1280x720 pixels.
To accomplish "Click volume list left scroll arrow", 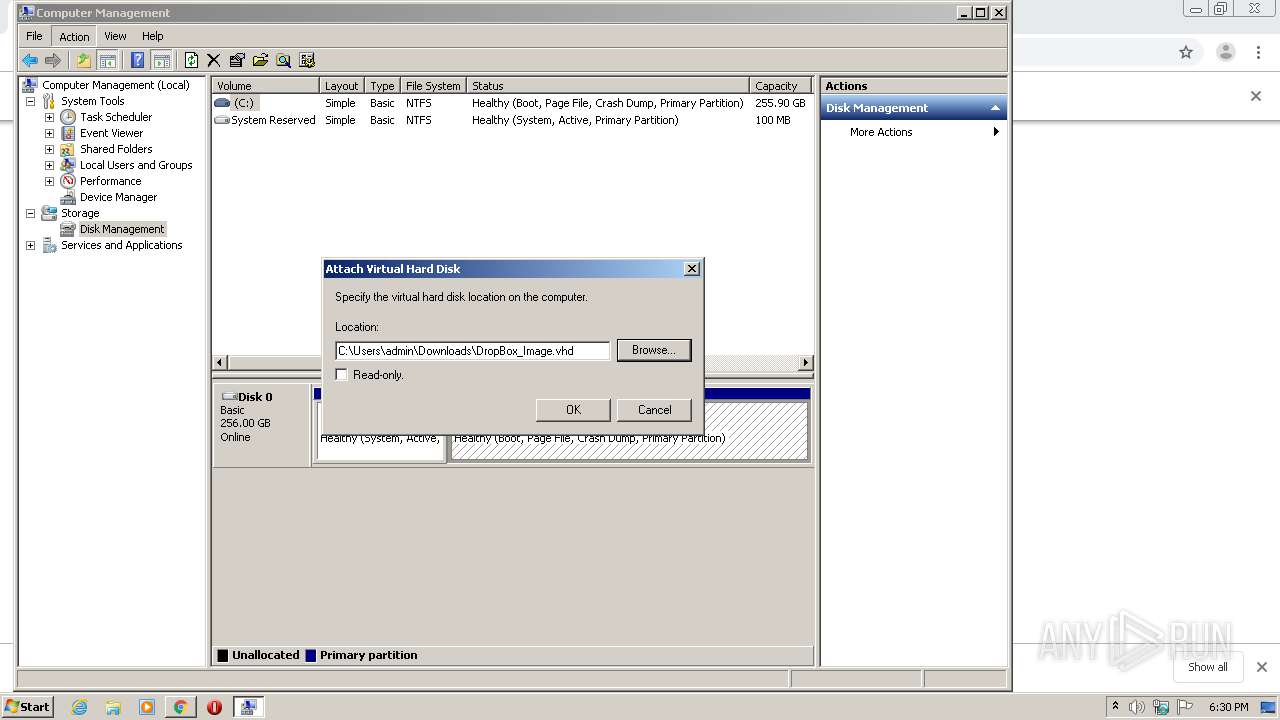I will 220,363.
